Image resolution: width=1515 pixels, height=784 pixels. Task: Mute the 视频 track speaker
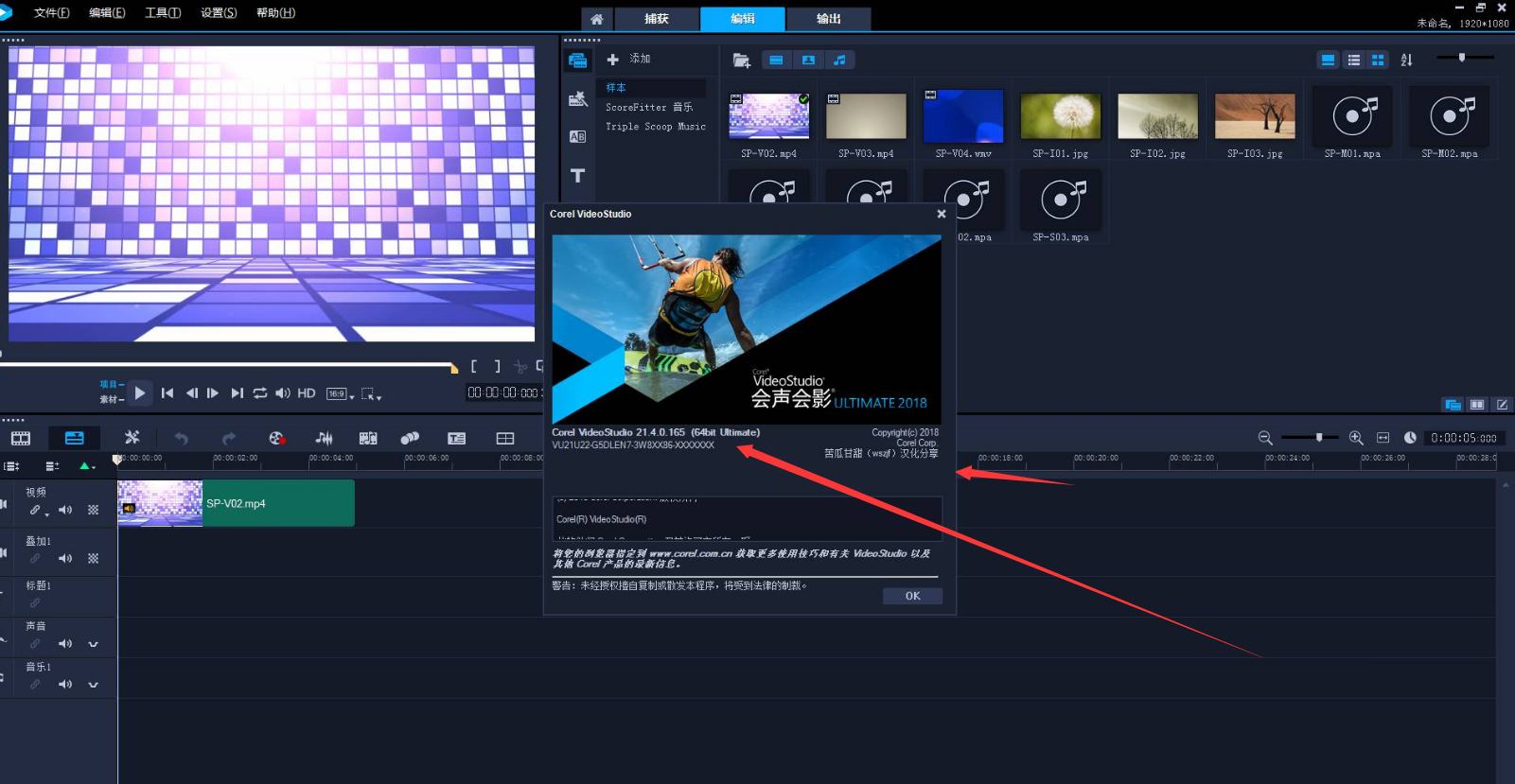pyautogui.click(x=64, y=510)
